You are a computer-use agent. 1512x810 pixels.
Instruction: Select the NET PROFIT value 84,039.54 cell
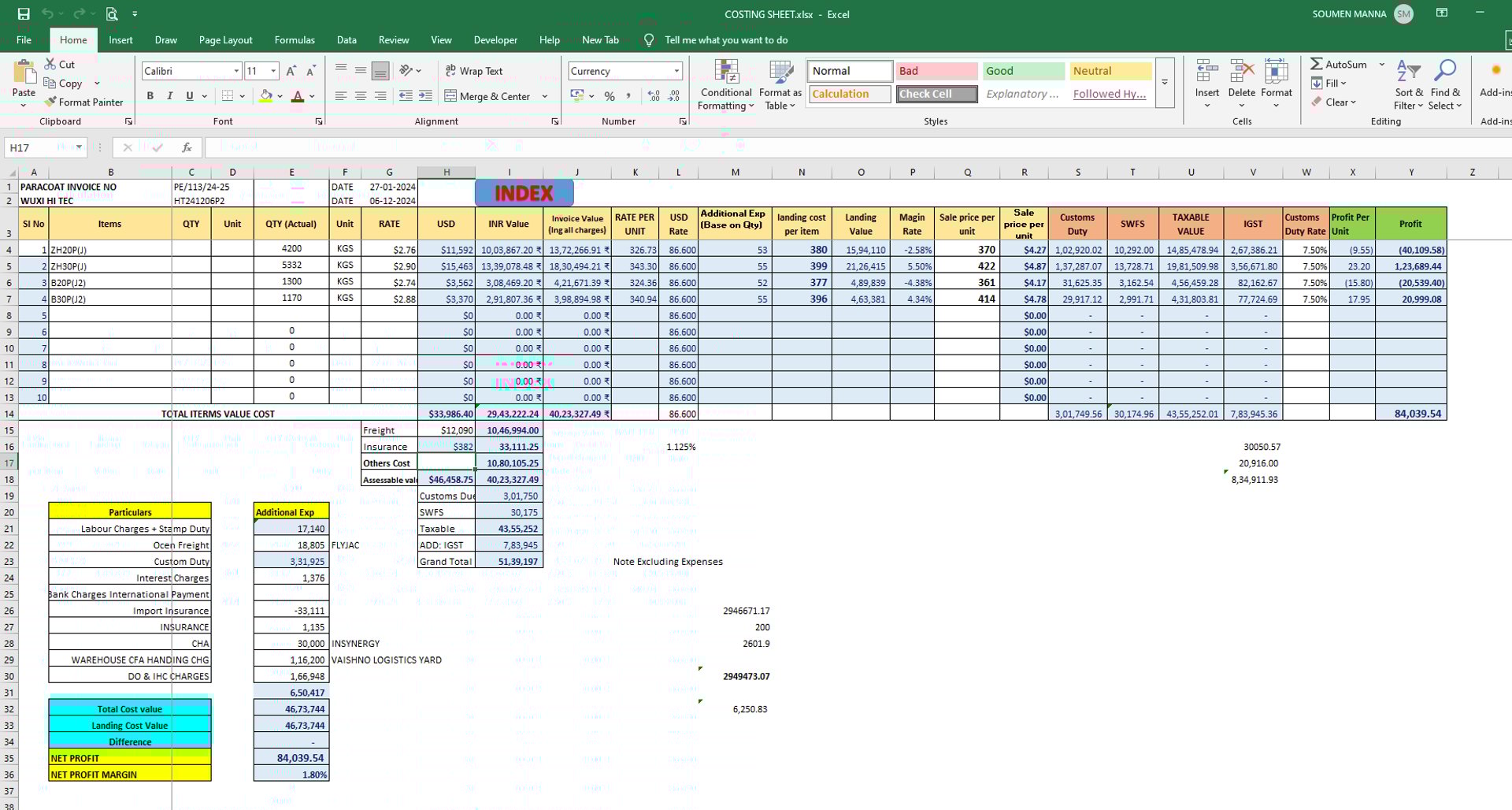pyautogui.click(x=291, y=758)
